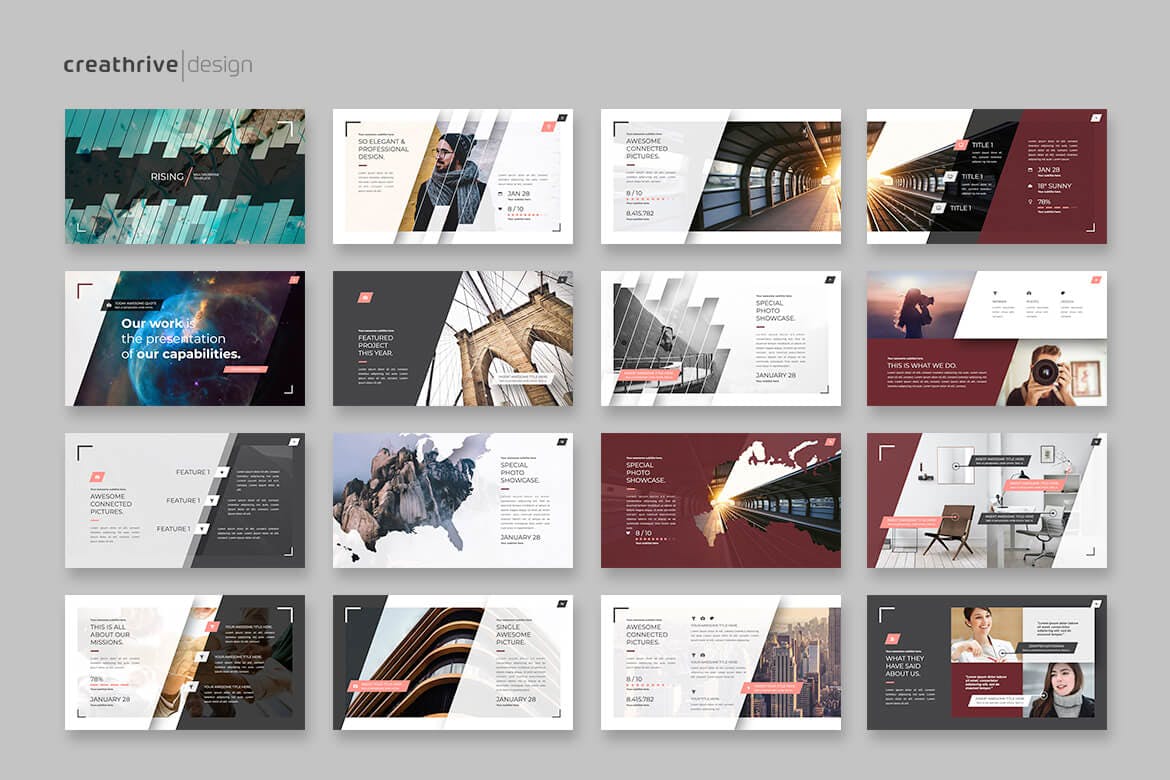Click the calendar icon beside JAN 28 on maroon slide
The width and height of the screenshot is (1170, 780).
[1031, 170]
